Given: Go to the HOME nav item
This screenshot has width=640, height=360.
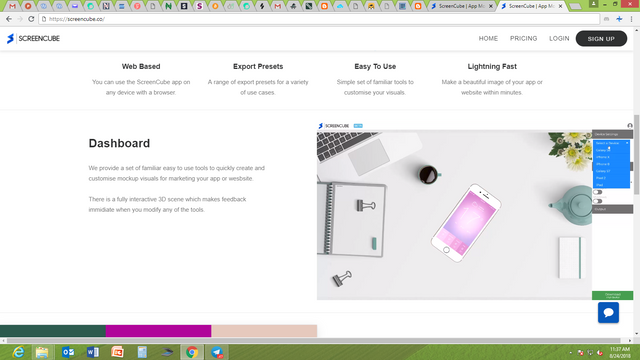Looking at the screenshot, I should [x=488, y=38].
